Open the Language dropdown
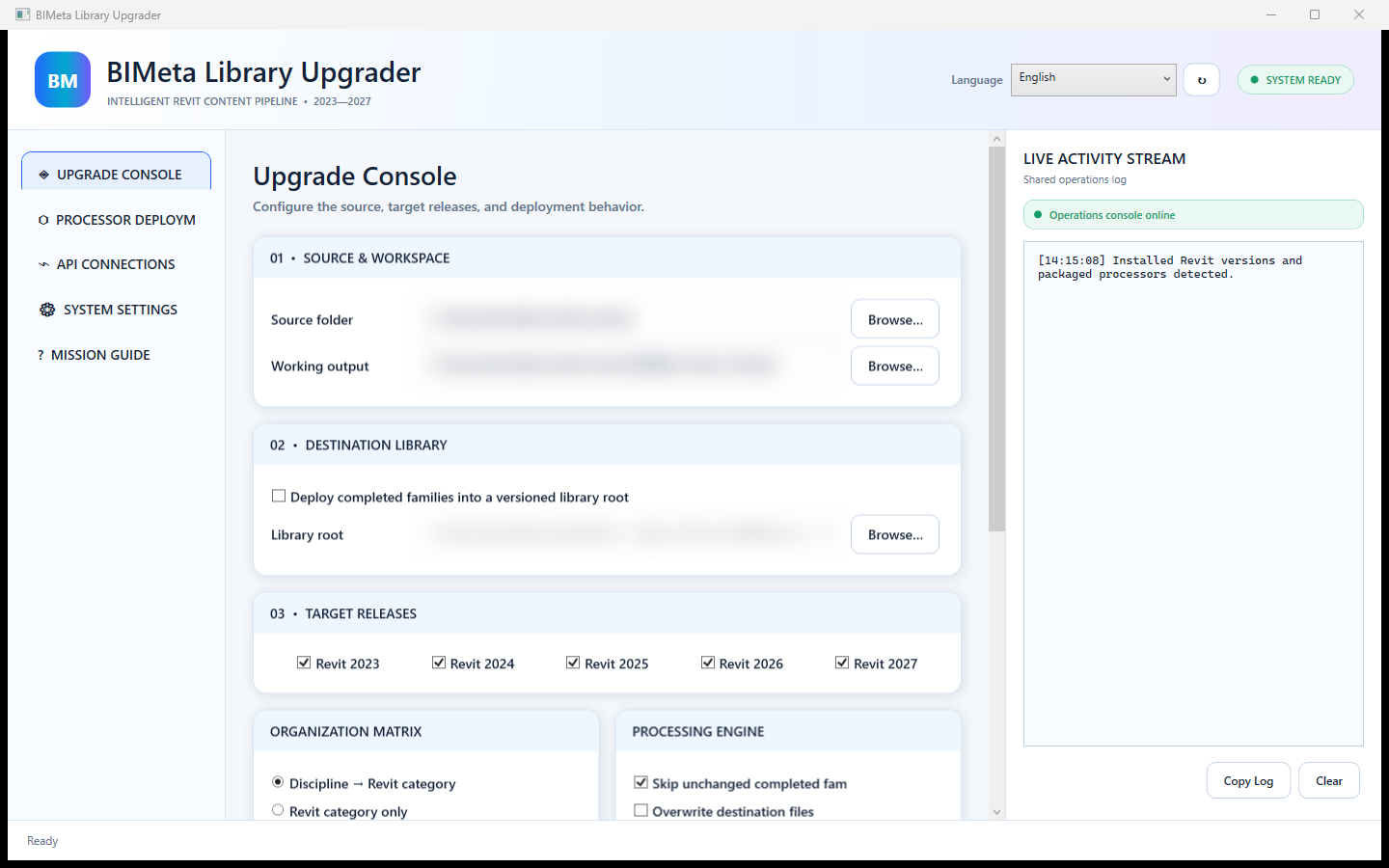The width and height of the screenshot is (1389, 868). pos(1094,79)
